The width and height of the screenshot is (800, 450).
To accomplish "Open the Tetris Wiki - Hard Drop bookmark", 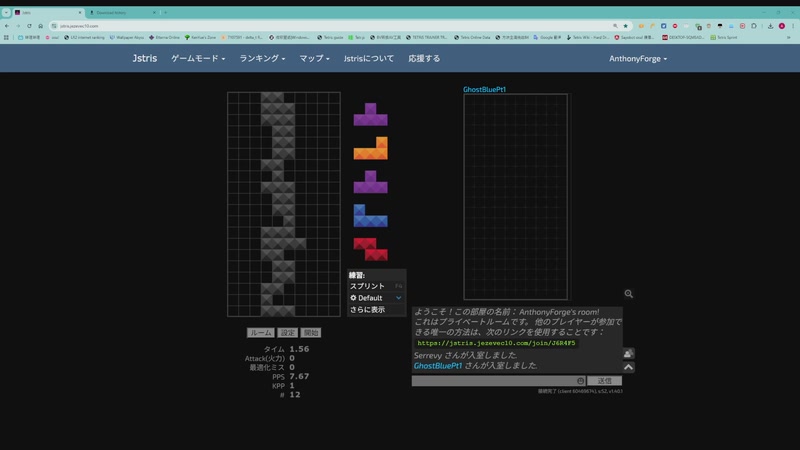I will 588,37.
